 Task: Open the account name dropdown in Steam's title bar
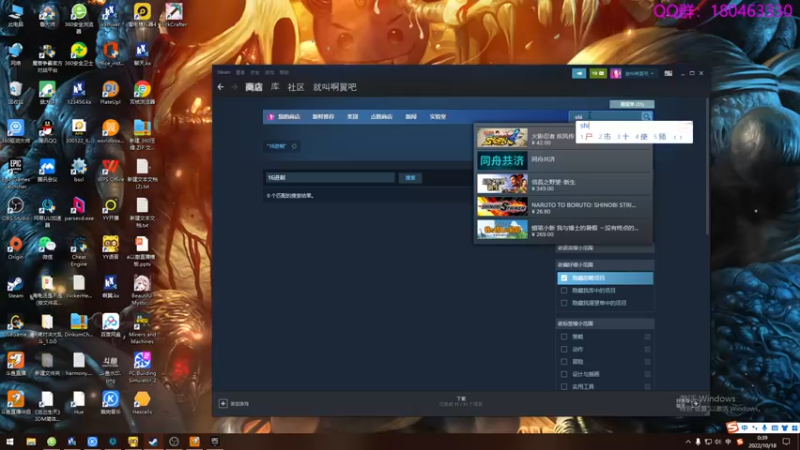[x=639, y=73]
